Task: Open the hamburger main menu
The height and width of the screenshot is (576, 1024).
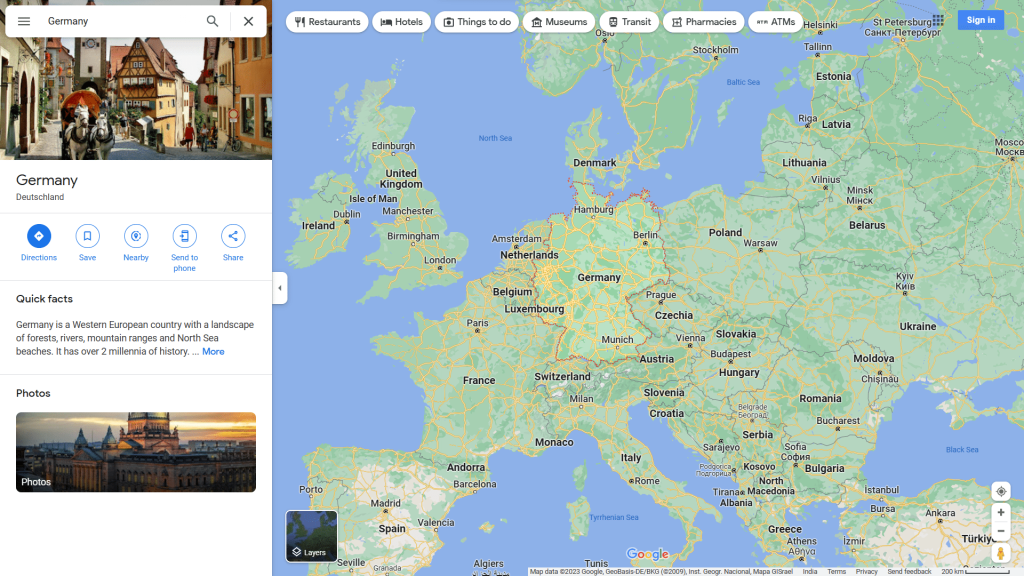Action: pyautogui.click(x=24, y=21)
